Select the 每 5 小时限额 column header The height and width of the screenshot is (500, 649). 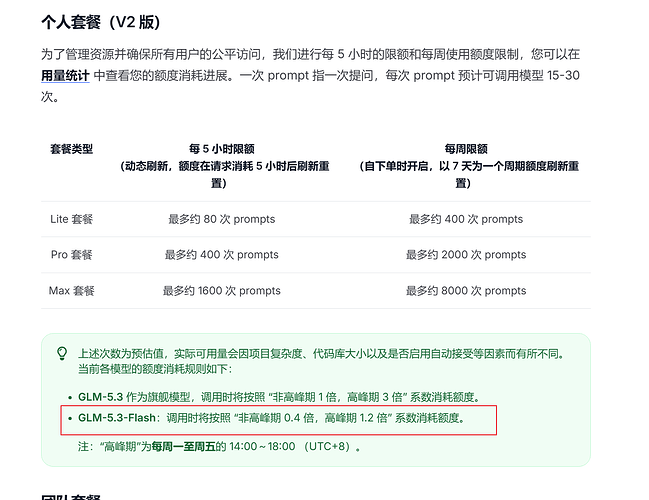click(x=221, y=149)
